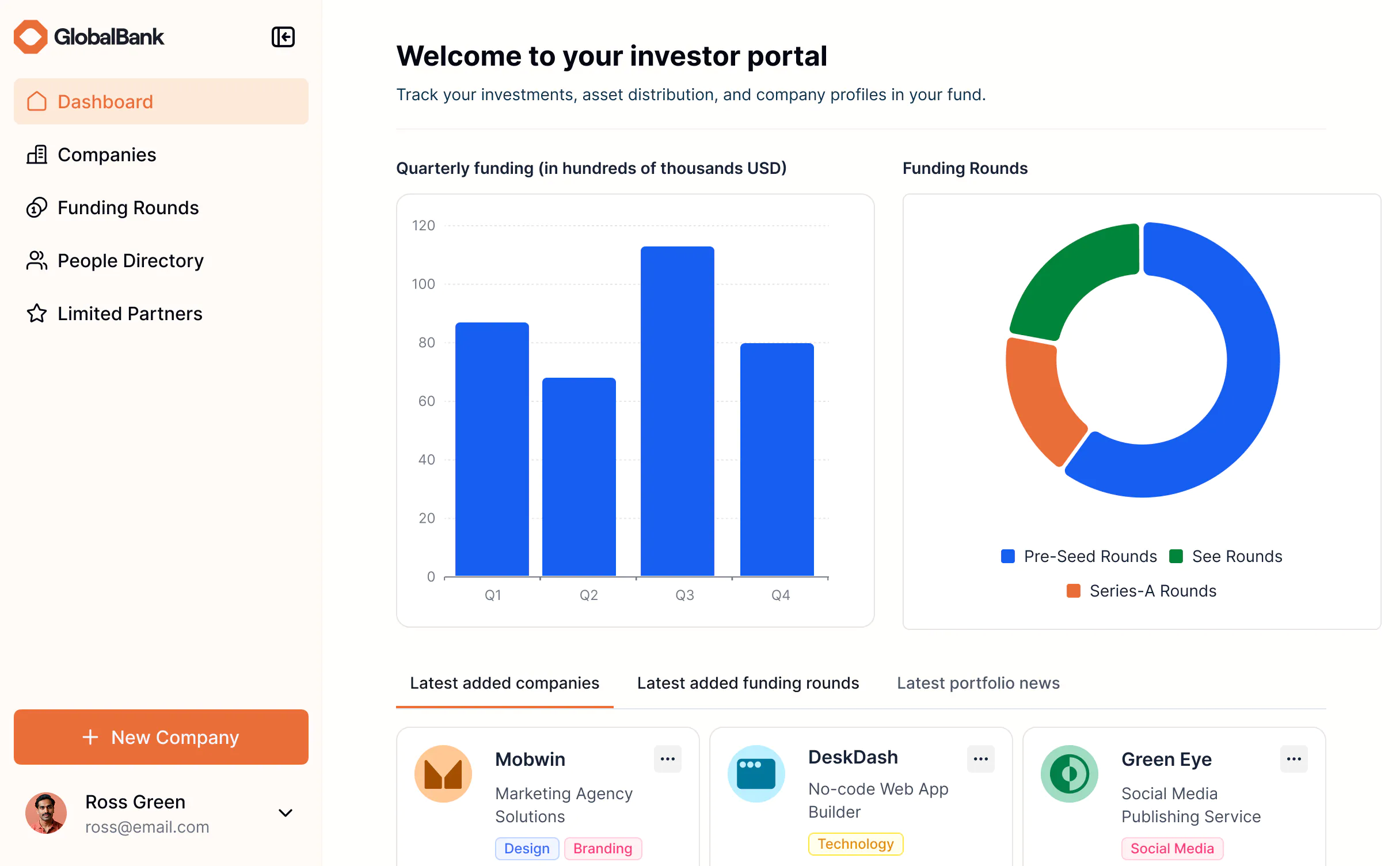
Task: Click the New Company button
Action: (161, 737)
